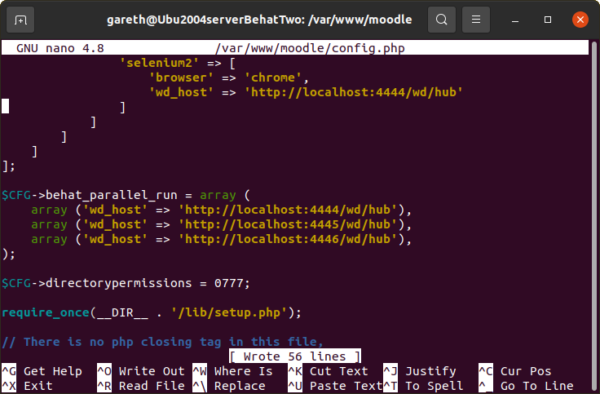Image resolution: width=600 pixels, height=394 pixels.
Task: Open the hamburger menu in title bar
Action: [476, 20]
